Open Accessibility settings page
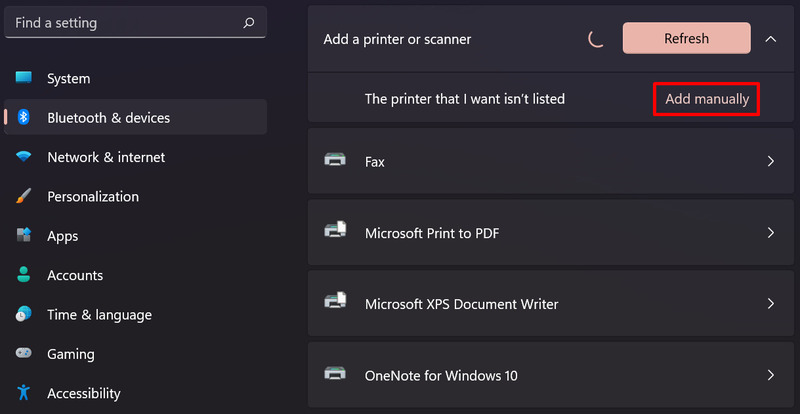The width and height of the screenshot is (800, 414). click(135, 393)
